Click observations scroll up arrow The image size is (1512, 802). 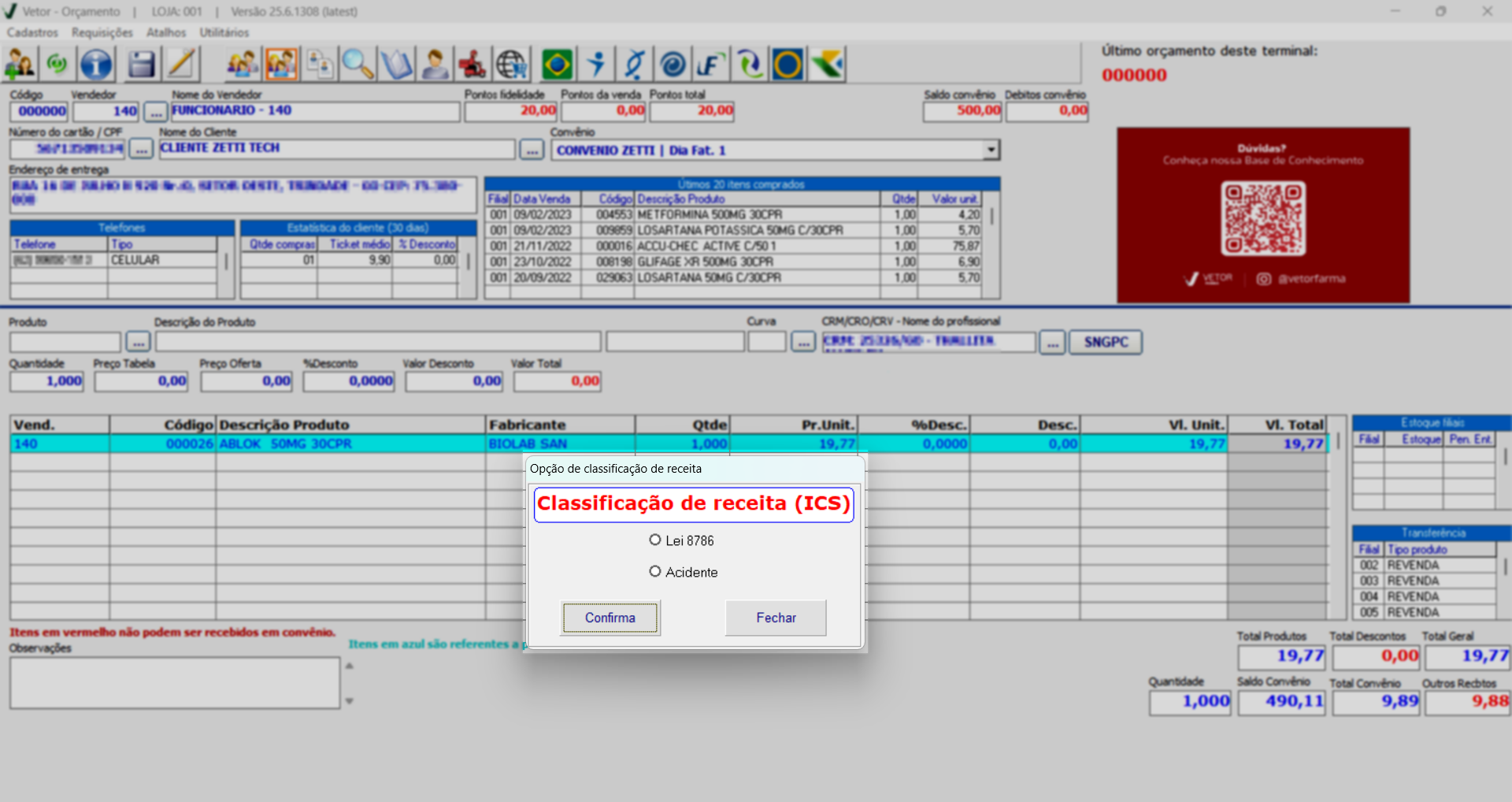pyautogui.click(x=350, y=666)
